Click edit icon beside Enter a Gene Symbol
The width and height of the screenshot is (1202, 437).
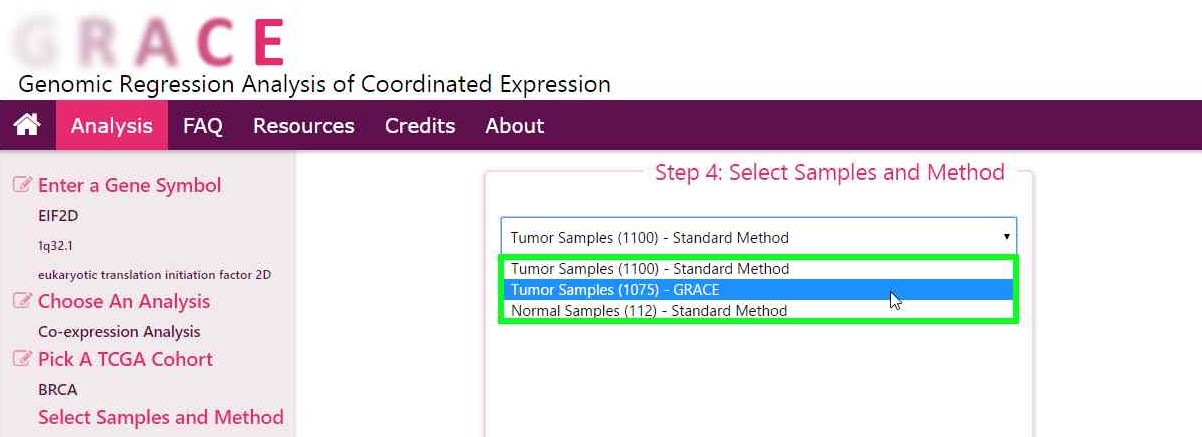21,185
